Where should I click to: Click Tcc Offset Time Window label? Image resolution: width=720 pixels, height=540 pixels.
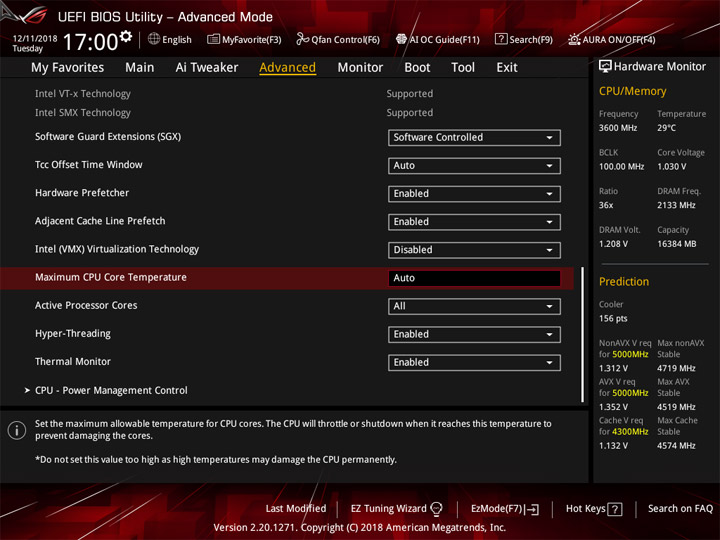89,164
